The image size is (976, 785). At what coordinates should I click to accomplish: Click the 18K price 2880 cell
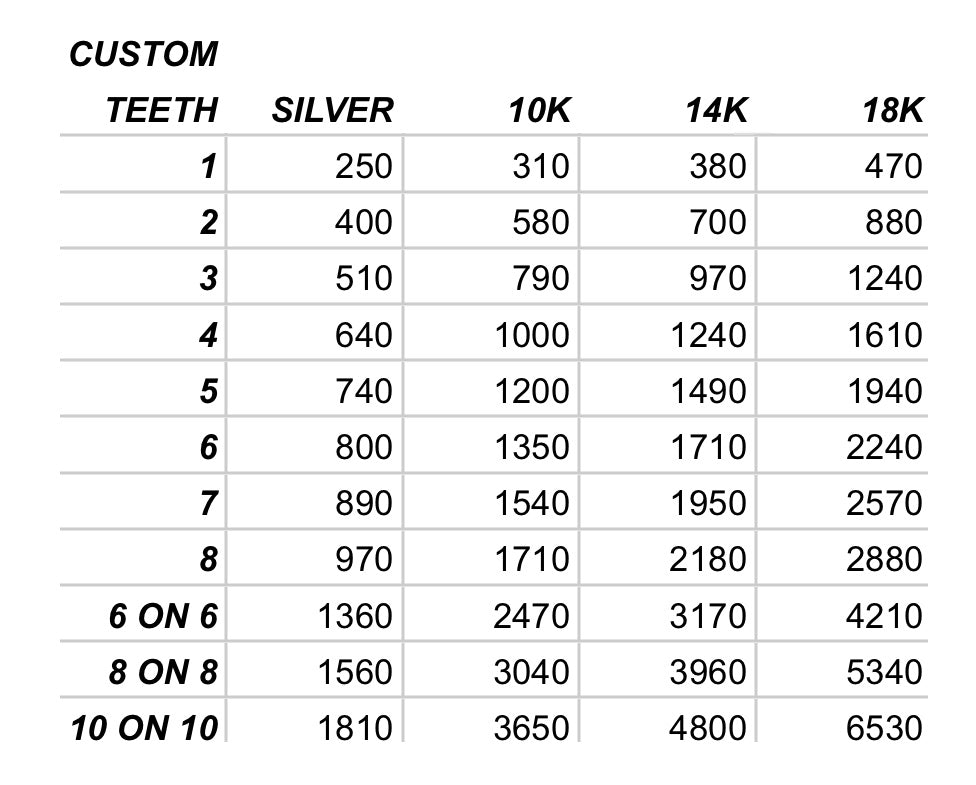coord(884,559)
